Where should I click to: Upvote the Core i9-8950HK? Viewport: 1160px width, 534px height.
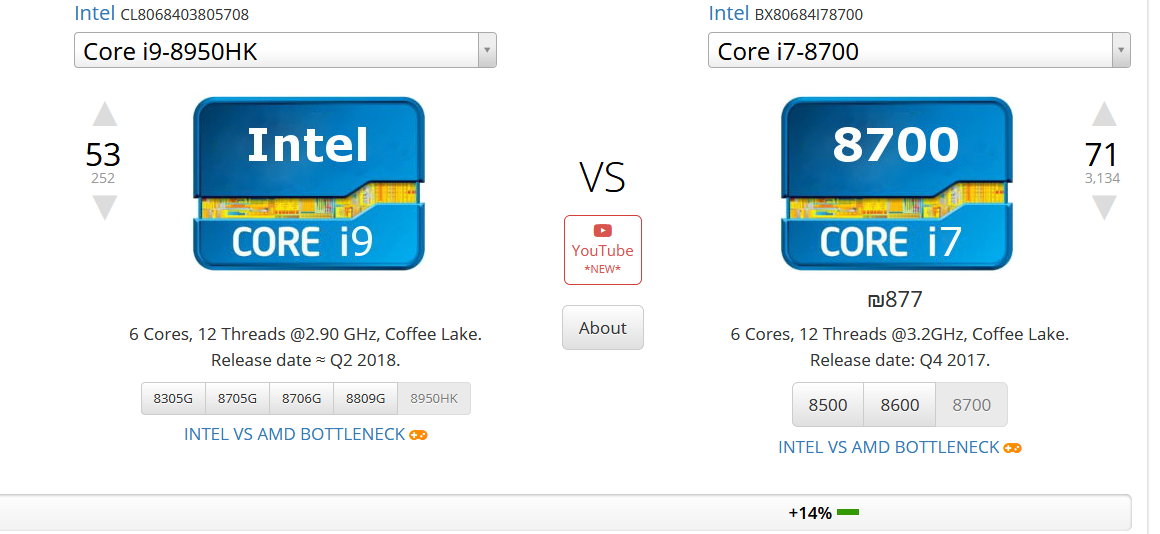[104, 115]
